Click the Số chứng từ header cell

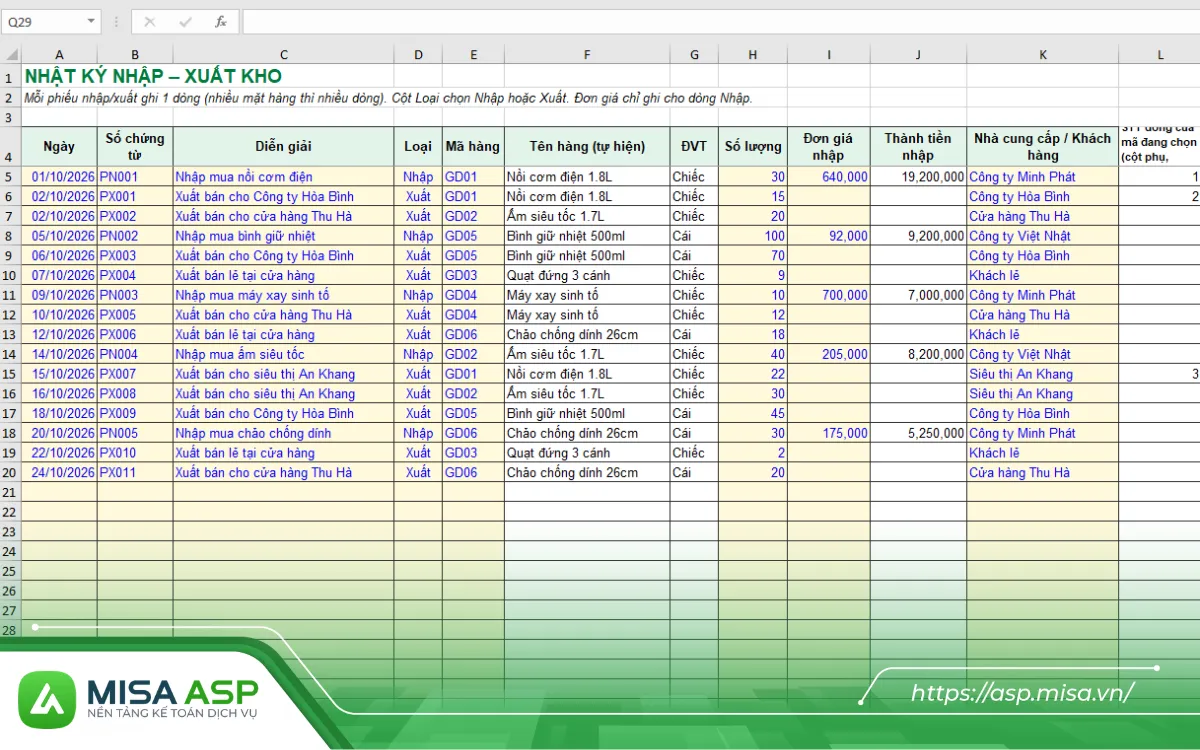click(x=135, y=147)
